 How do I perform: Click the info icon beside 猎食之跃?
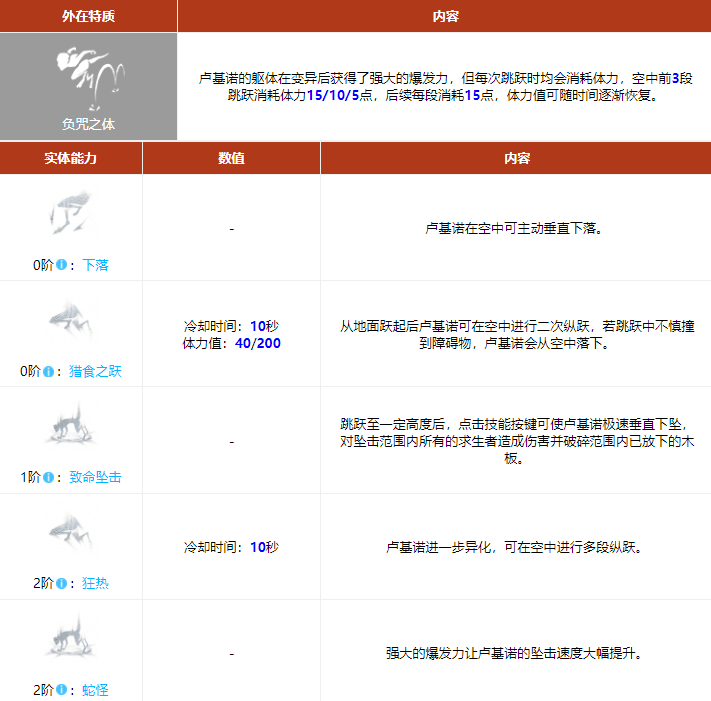[49, 371]
